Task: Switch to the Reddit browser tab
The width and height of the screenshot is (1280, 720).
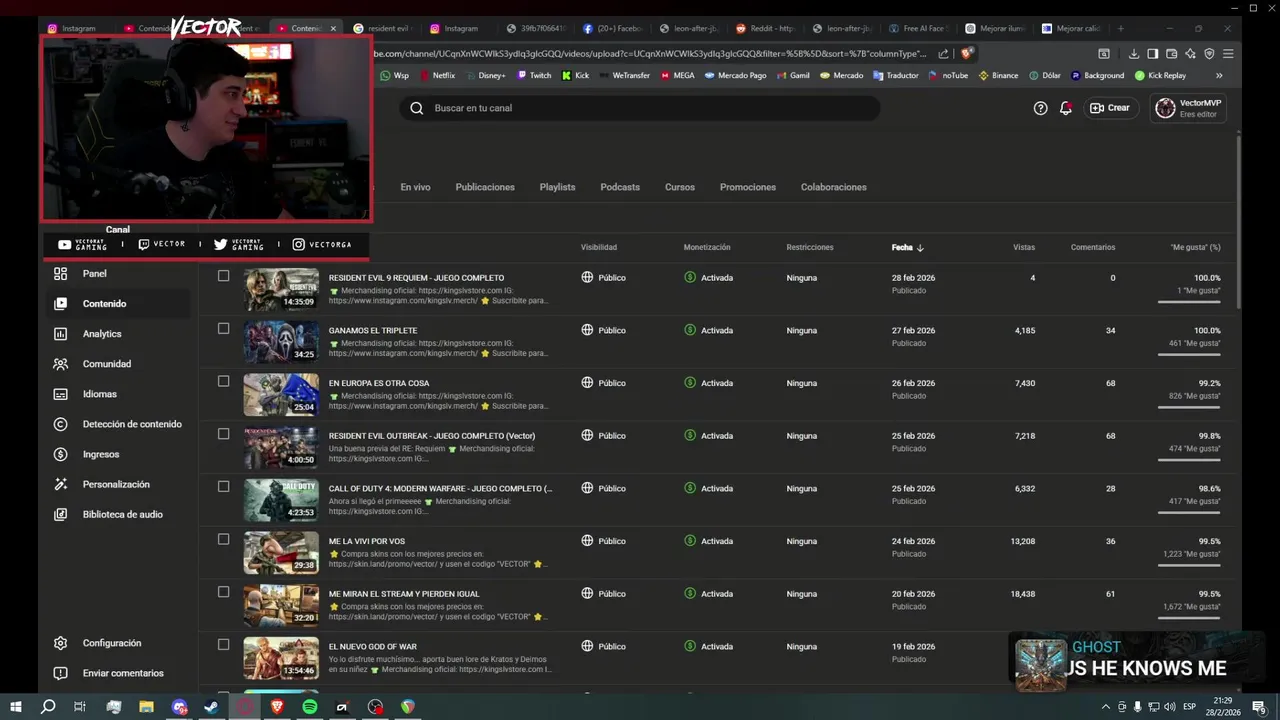Action: [765, 28]
